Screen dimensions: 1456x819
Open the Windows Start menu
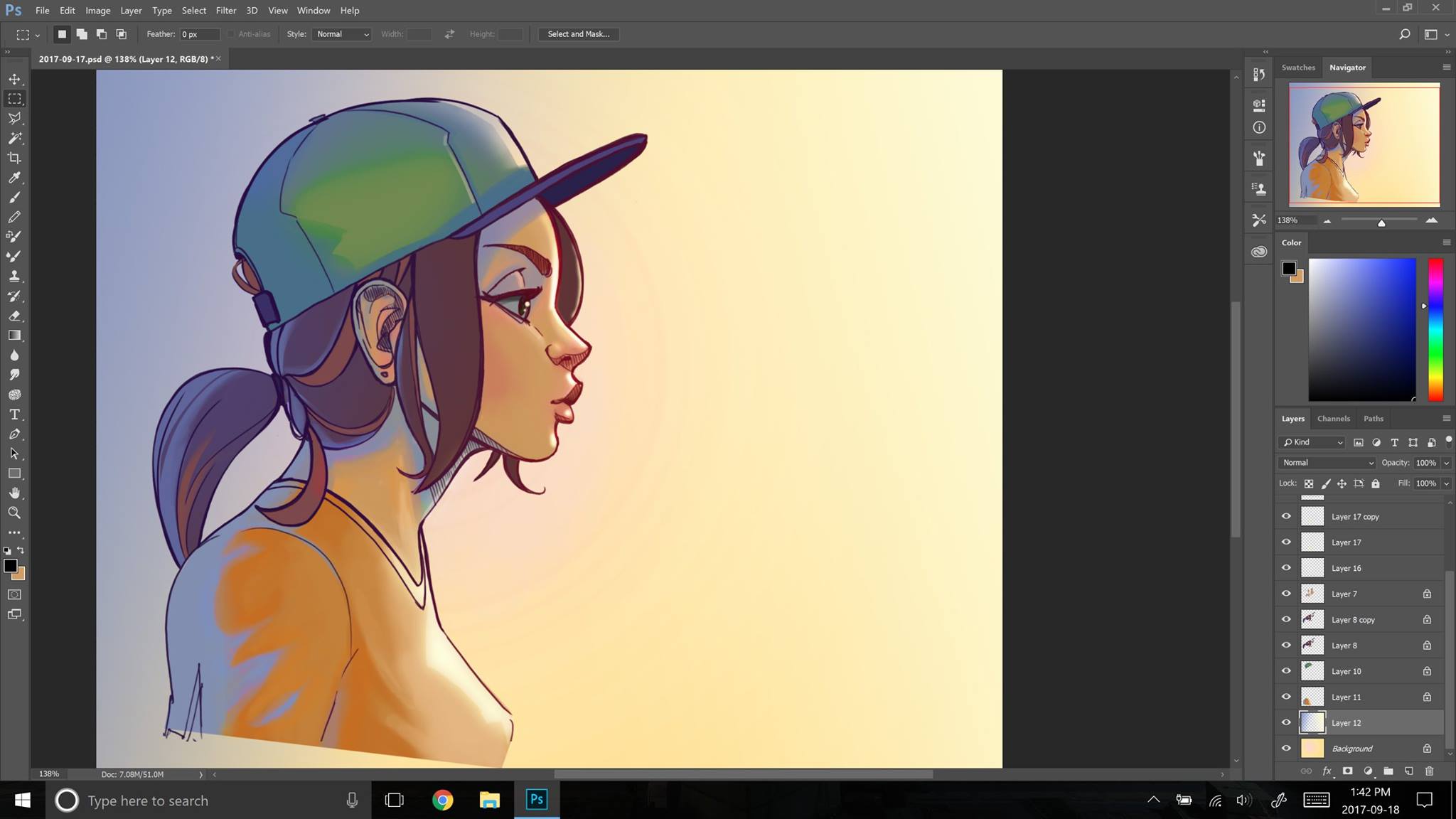tap(22, 801)
